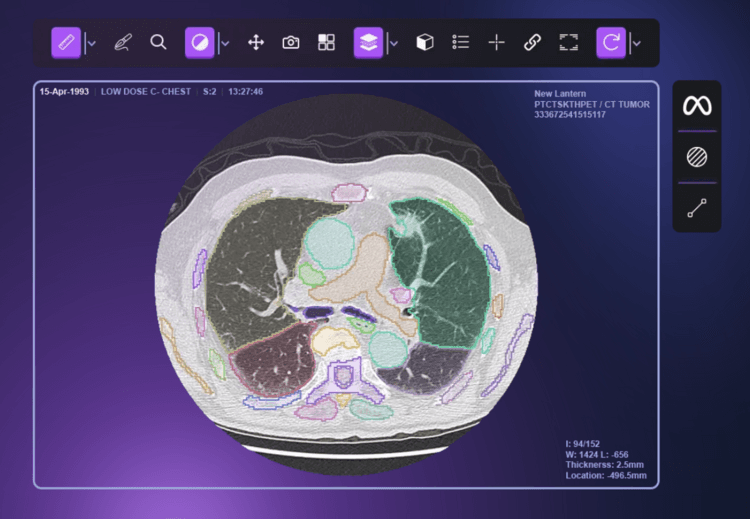Select the scalpel annotation tool
Screen dimensions: 750x519
[123, 43]
